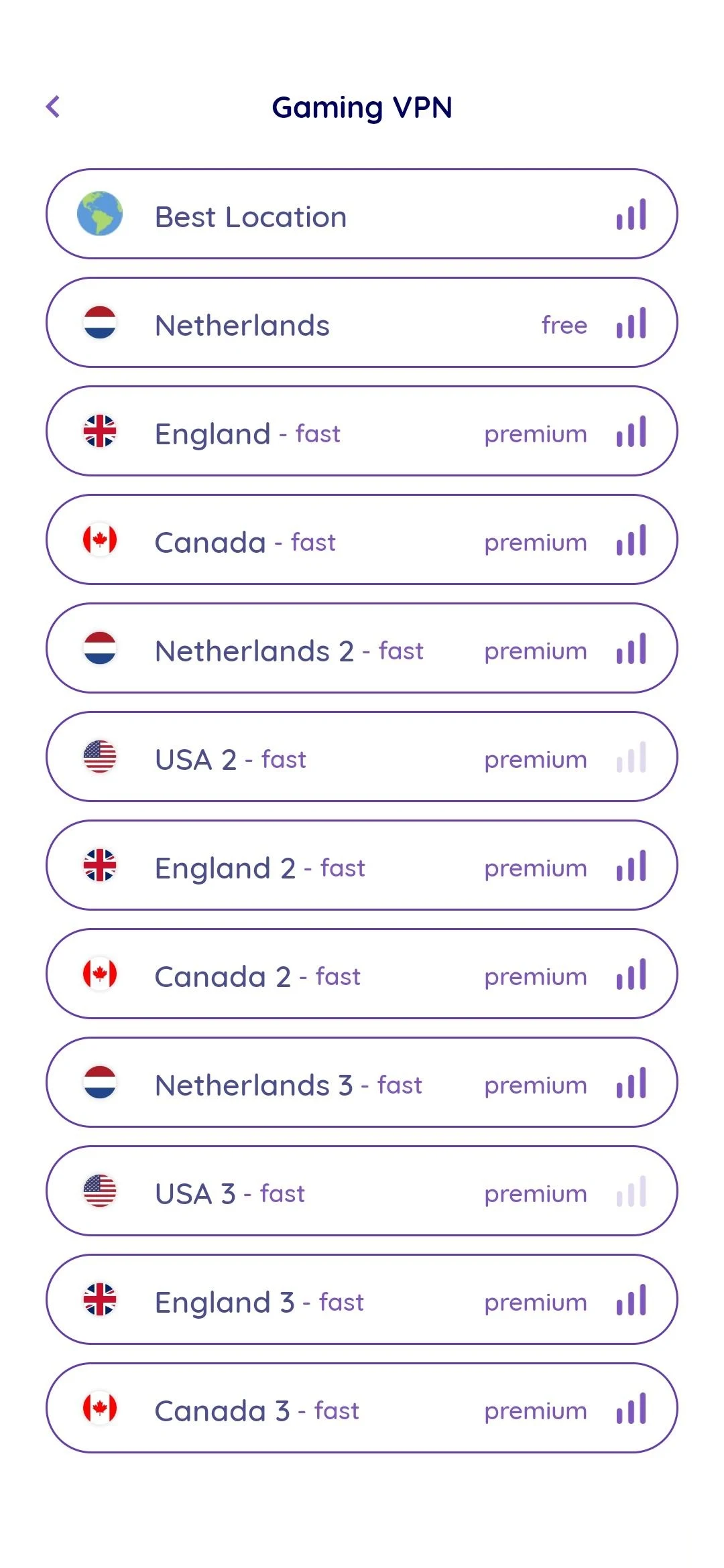724x1568 pixels.
Task: Tap the back arrow icon
Action: pos(53,107)
